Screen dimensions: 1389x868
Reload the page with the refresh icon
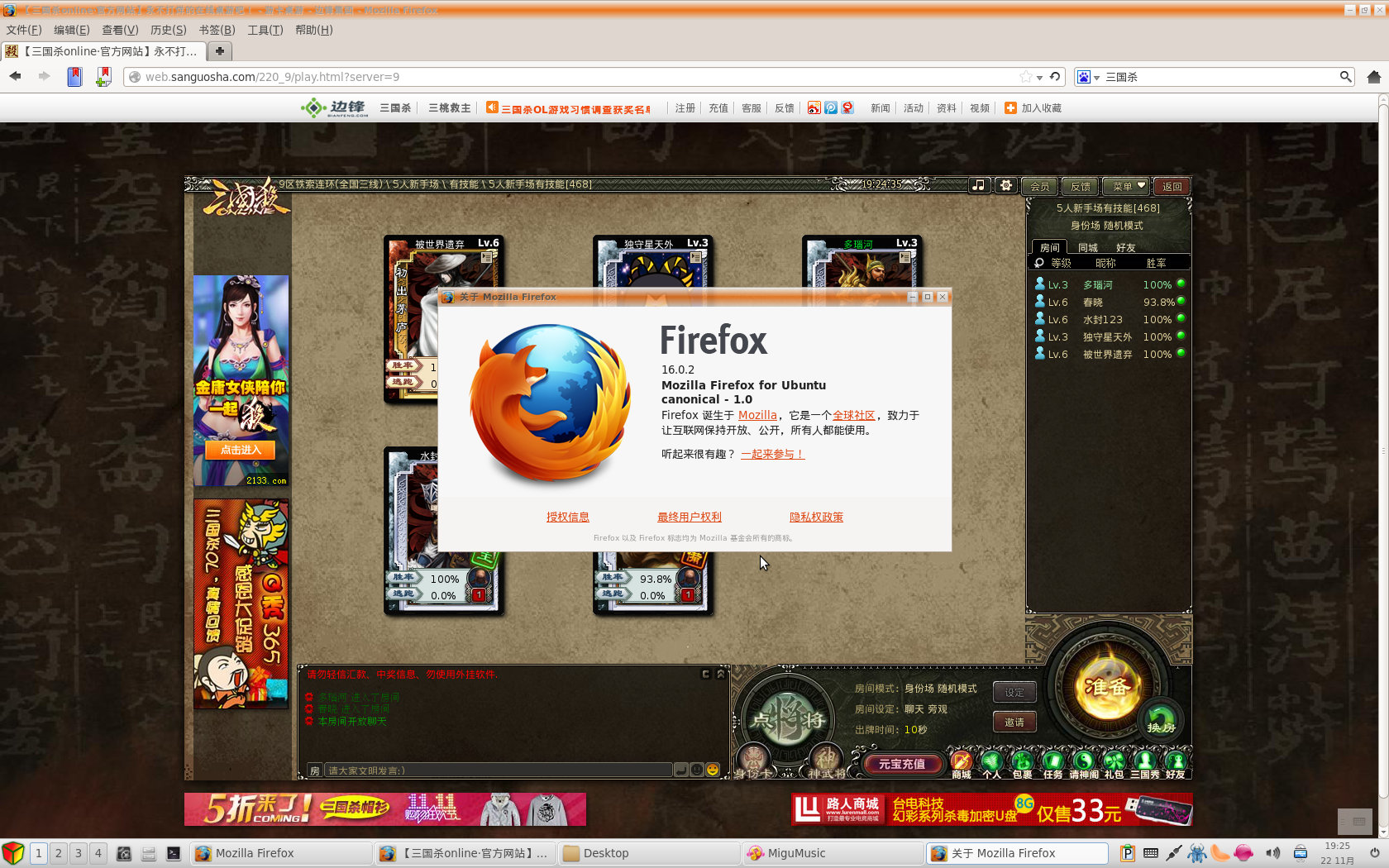[x=1055, y=76]
